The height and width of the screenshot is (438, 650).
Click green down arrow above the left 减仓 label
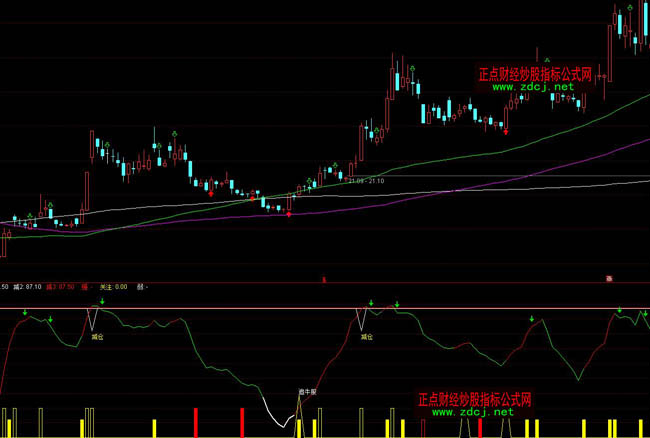[101, 300]
